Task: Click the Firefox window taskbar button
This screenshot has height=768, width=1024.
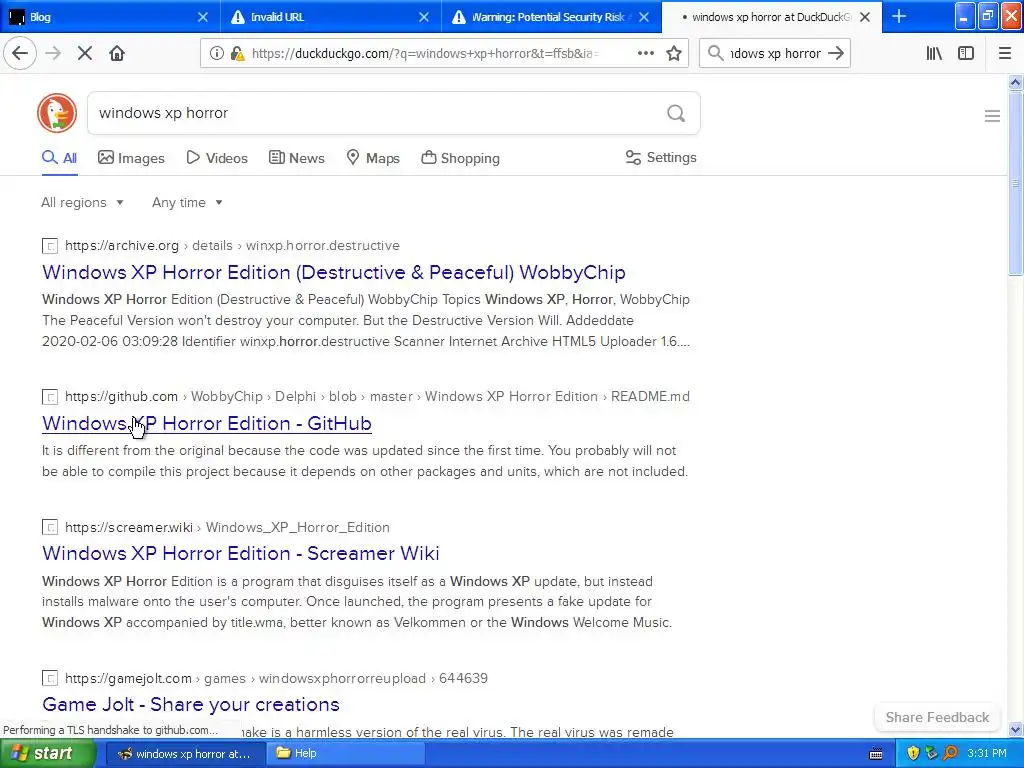Action: [x=185, y=754]
